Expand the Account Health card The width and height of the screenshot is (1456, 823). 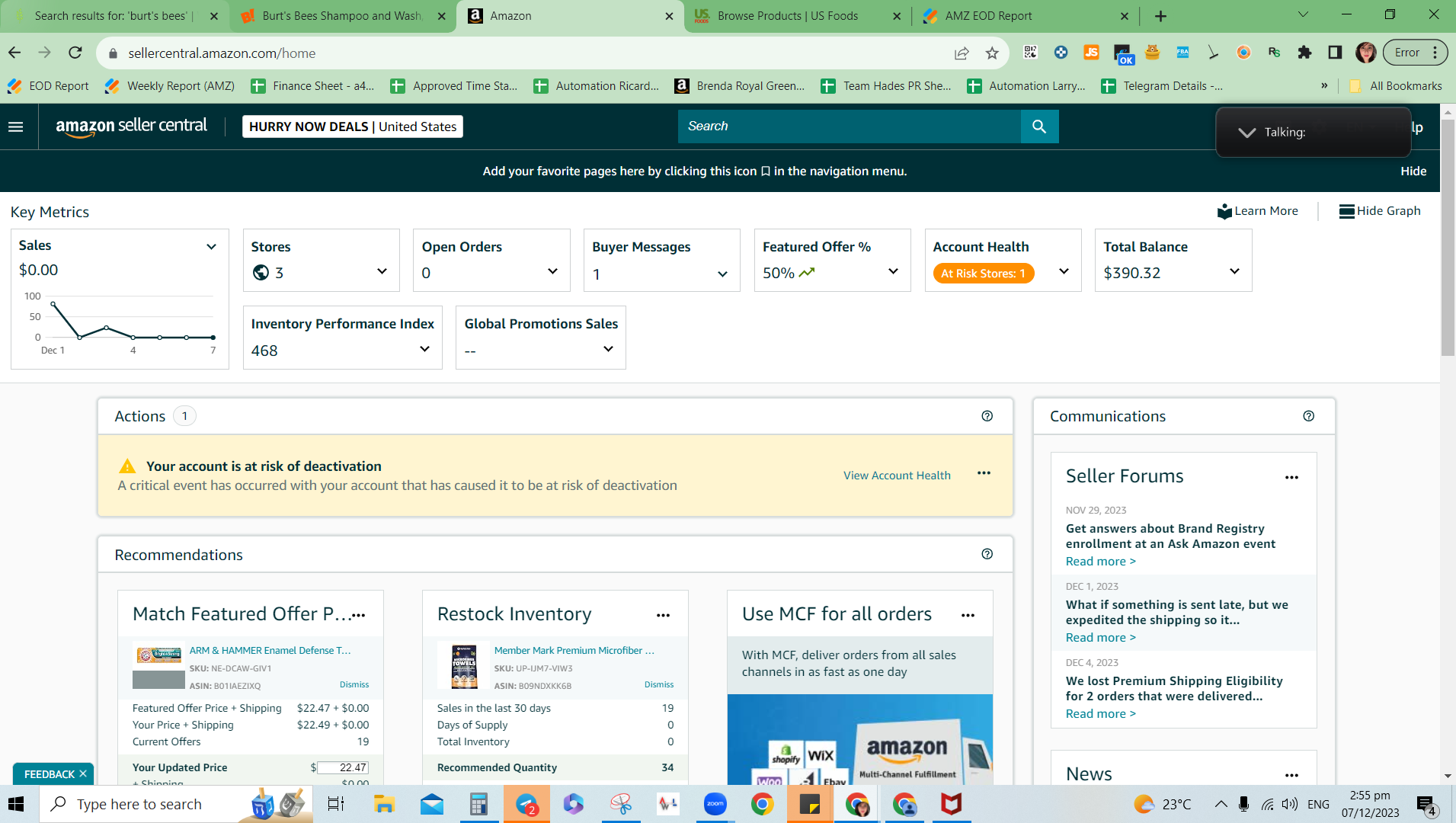(x=1064, y=271)
